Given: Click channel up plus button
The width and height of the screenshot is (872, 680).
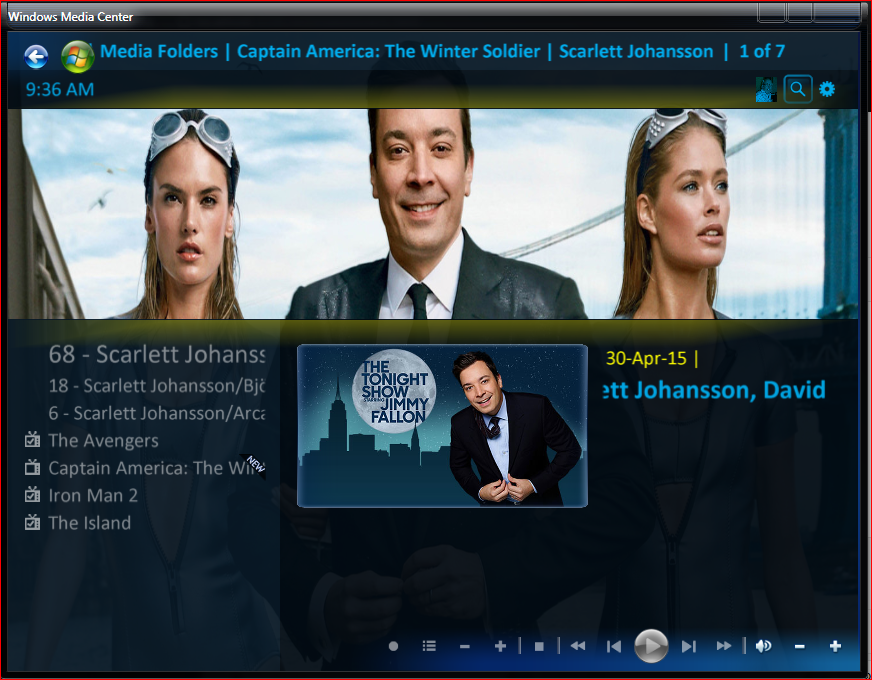Looking at the screenshot, I should point(500,646).
